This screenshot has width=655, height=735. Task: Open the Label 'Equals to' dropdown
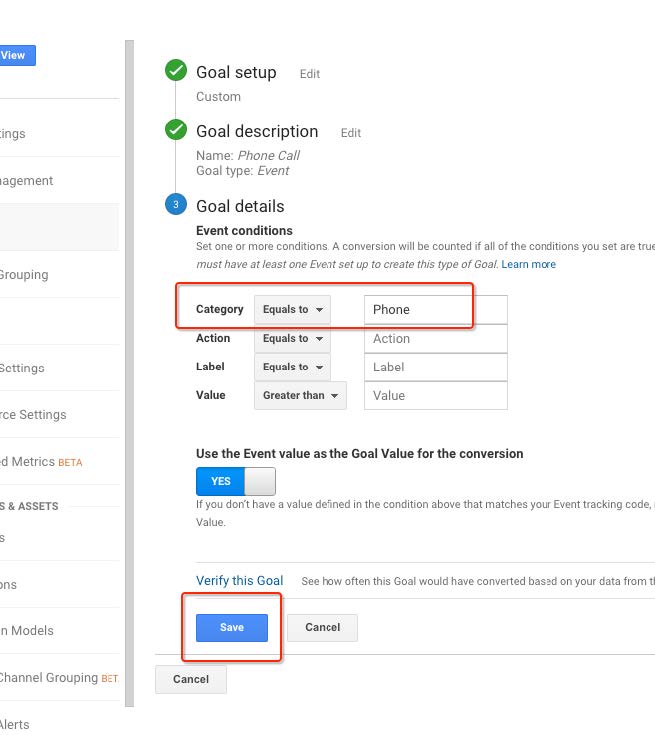click(x=292, y=367)
